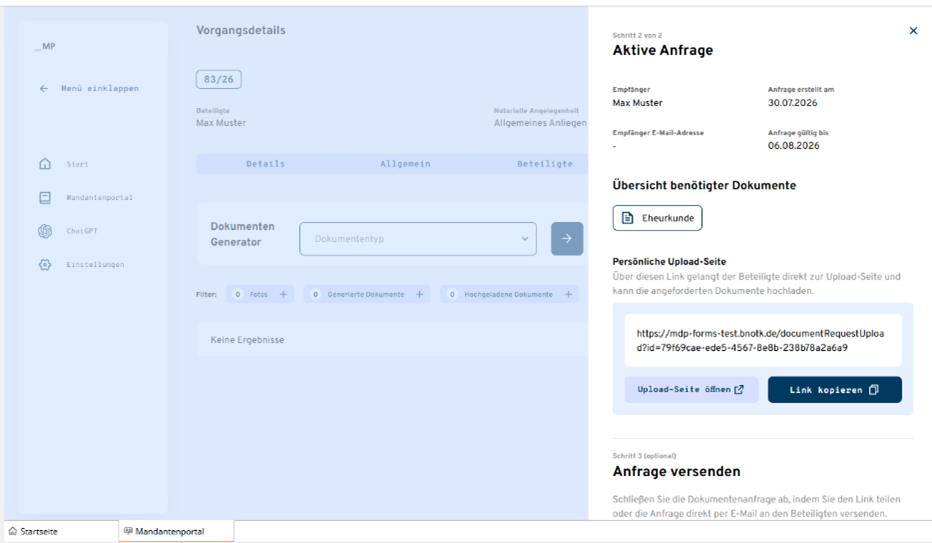Click the Anfrage versenden heading
Image resolution: width=932 pixels, height=543 pixels.
(x=676, y=472)
